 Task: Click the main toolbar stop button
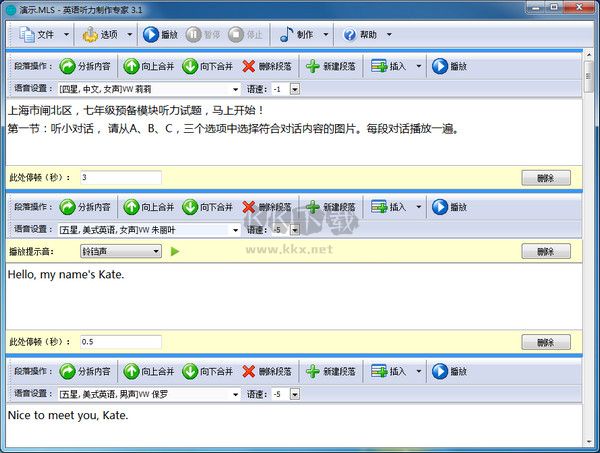coord(245,34)
